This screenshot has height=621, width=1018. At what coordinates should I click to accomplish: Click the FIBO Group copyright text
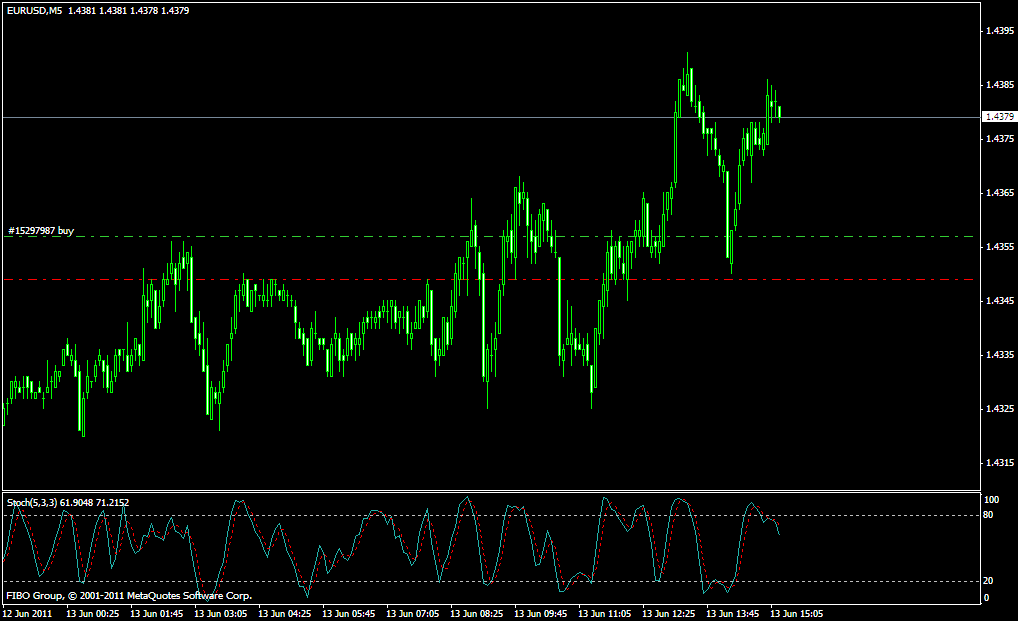pyautogui.click(x=128, y=596)
